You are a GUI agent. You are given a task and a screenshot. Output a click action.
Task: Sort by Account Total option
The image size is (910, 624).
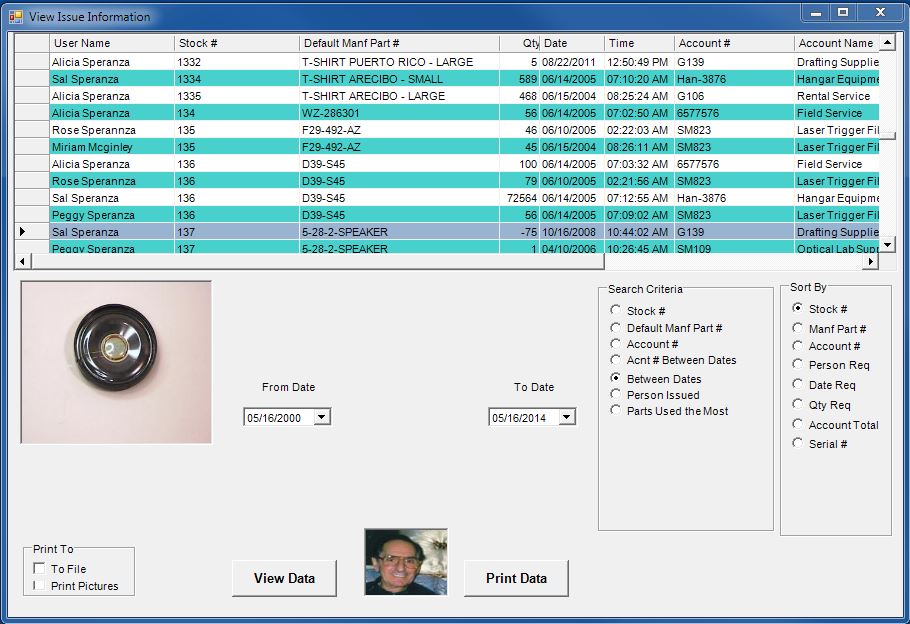click(x=798, y=425)
